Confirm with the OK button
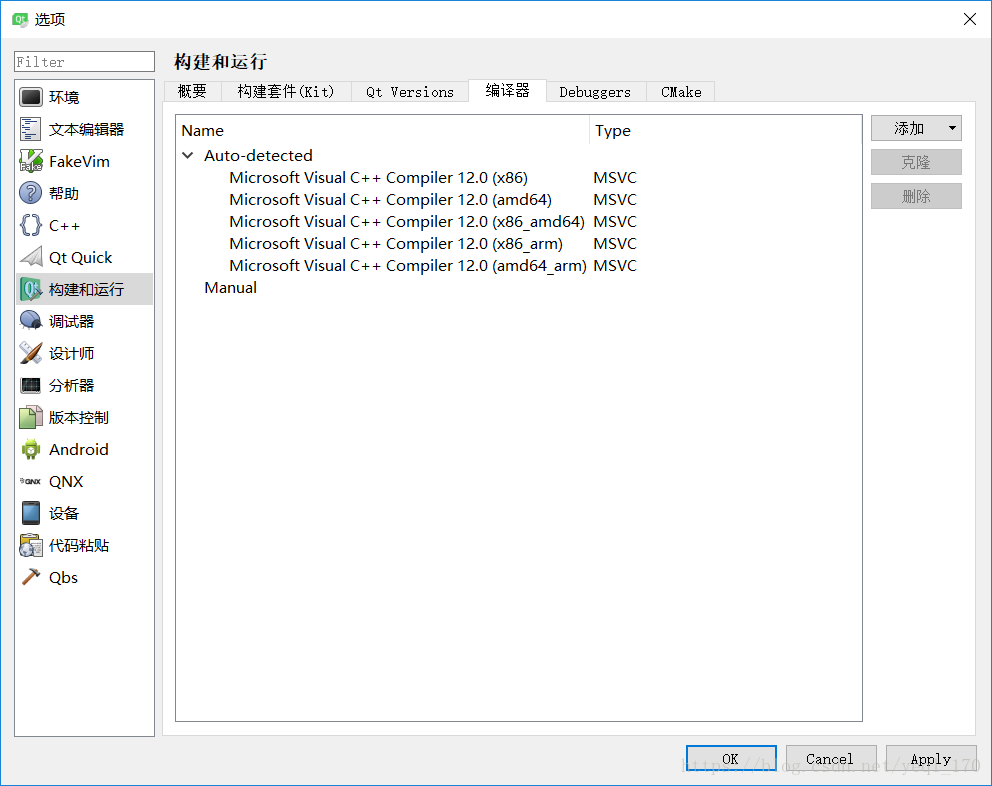Screen dimensions: 992x786 click(731, 759)
